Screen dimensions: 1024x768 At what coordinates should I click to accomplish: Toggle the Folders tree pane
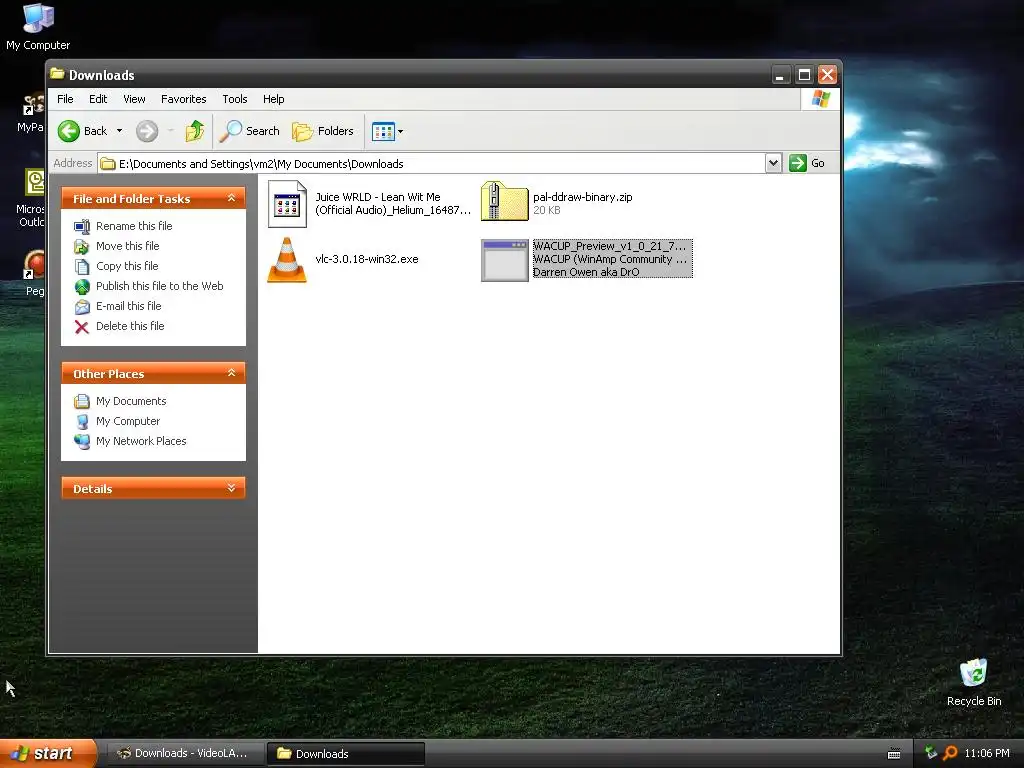click(x=323, y=131)
